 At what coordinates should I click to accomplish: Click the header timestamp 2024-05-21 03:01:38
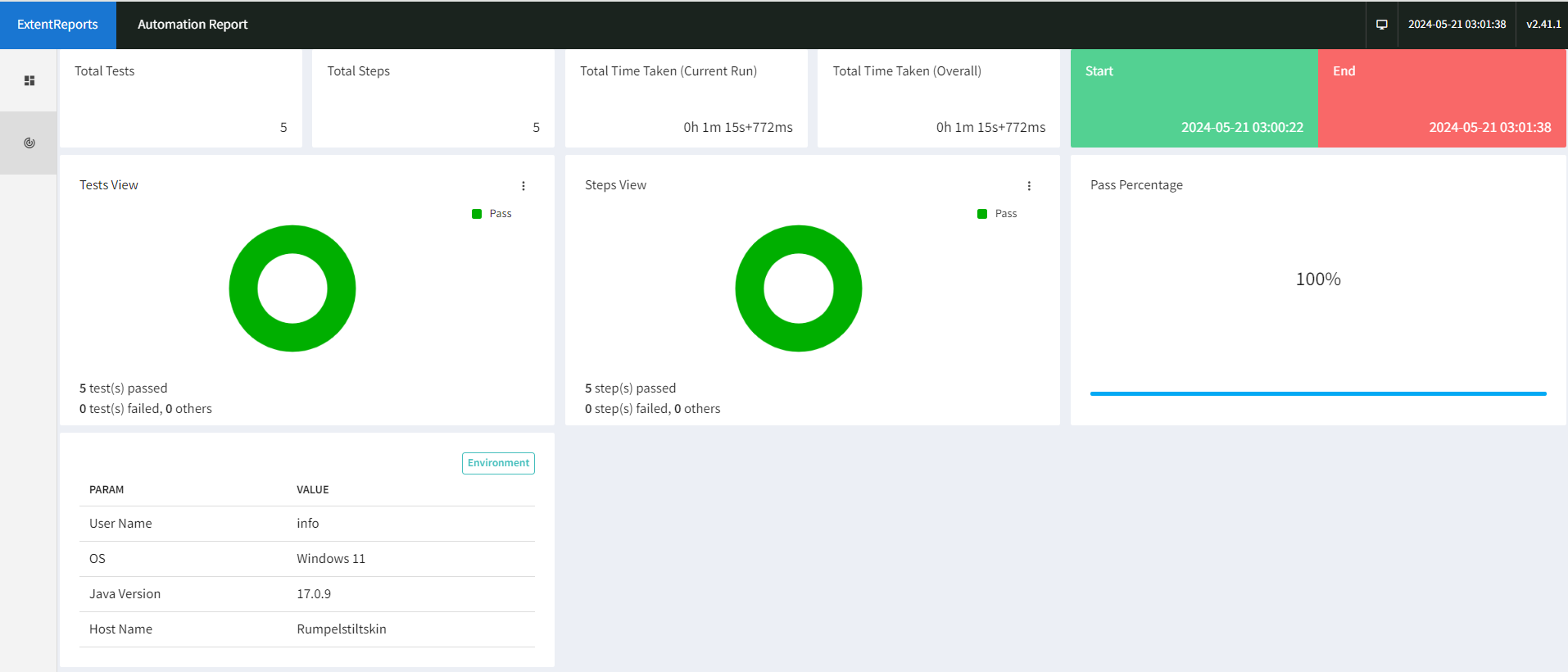(1457, 25)
